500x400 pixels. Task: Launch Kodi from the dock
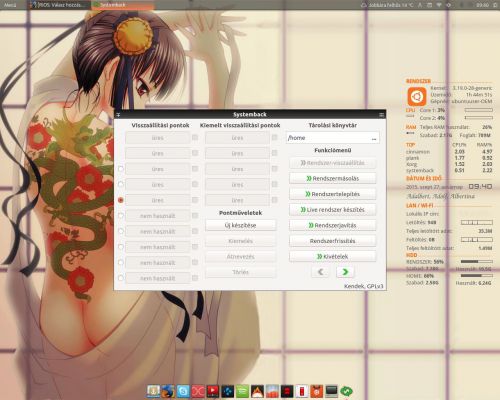click(228, 391)
